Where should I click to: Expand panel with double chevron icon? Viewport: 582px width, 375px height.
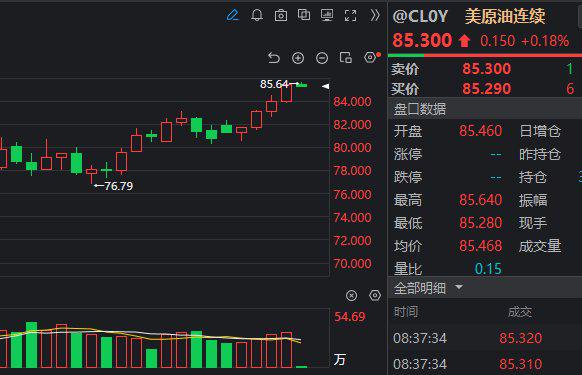point(375,15)
